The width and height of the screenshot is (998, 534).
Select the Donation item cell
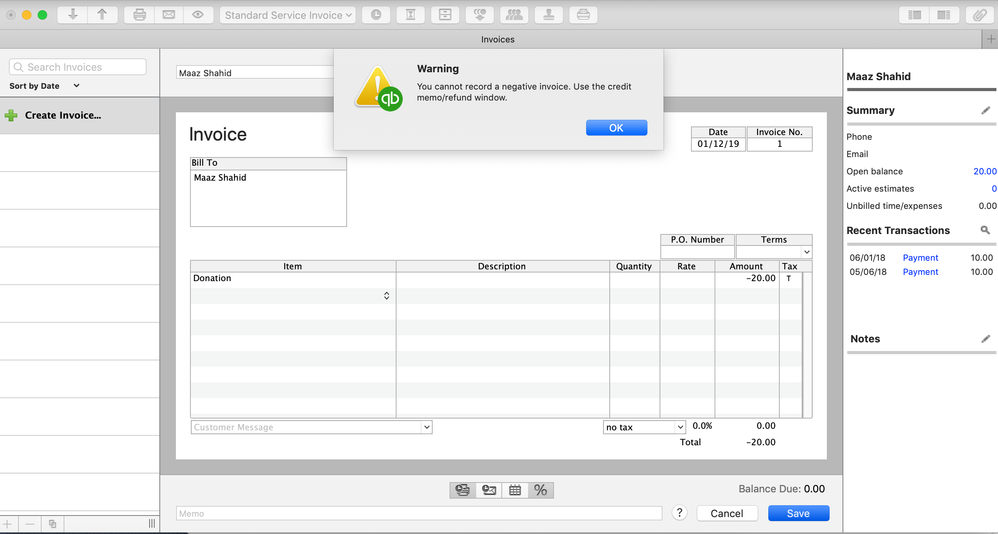tap(293, 279)
